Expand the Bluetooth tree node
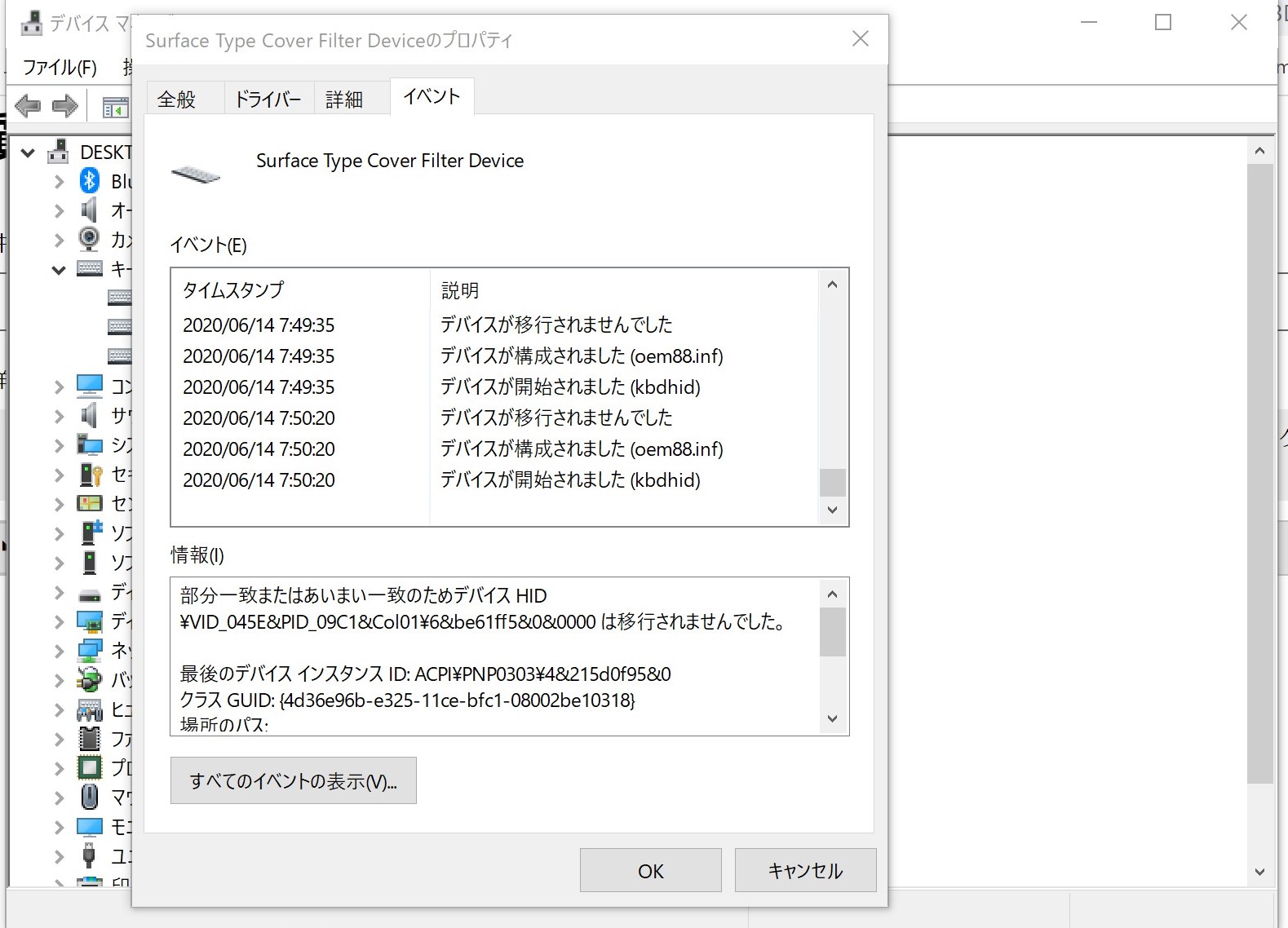 coord(59,182)
